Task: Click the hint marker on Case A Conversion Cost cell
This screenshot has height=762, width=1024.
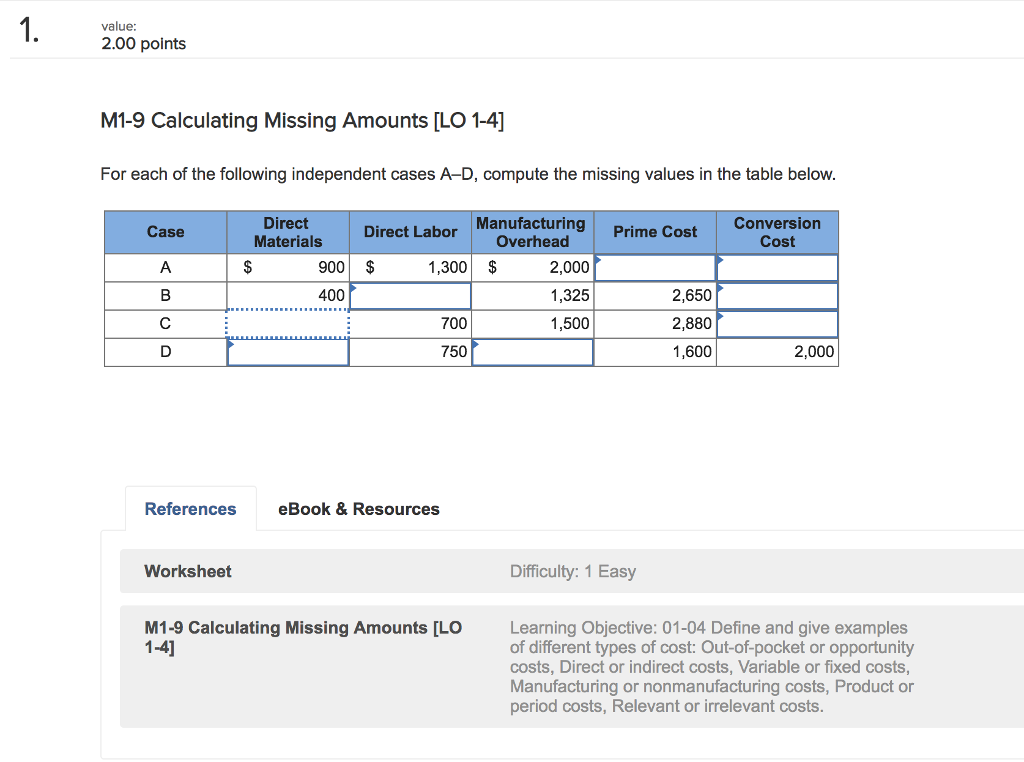Action: [722, 260]
